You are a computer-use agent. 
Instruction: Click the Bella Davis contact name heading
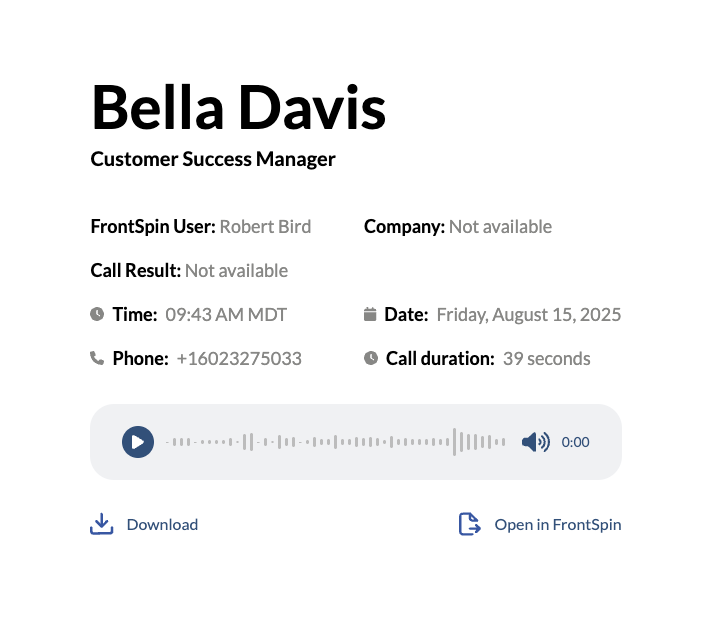(238, 108)
